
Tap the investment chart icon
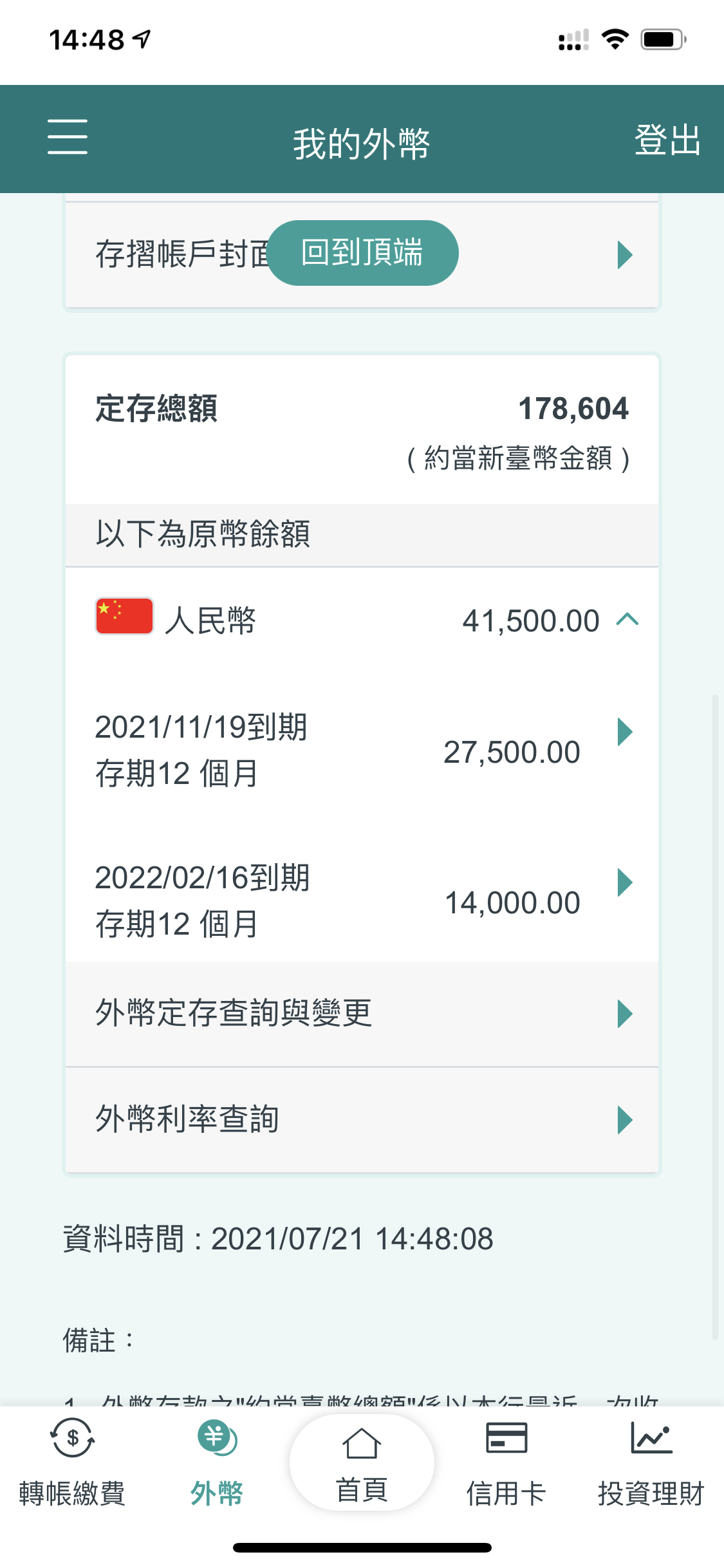click(651, 1437)
